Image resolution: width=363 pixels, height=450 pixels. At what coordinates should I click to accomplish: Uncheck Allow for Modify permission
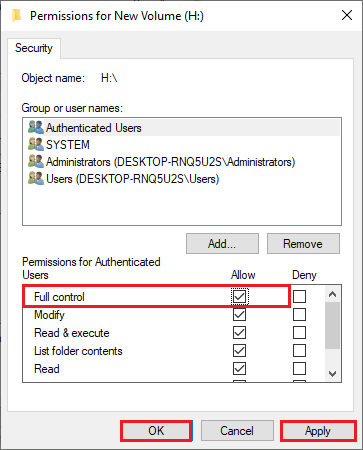tap(239, 314)
